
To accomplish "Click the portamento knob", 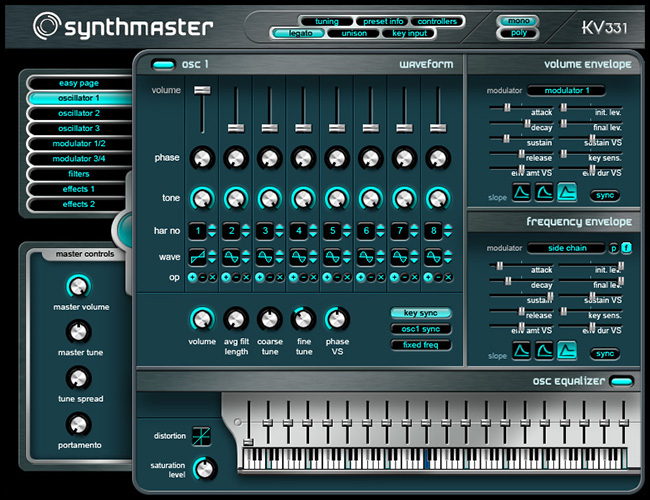I will 78,425.
